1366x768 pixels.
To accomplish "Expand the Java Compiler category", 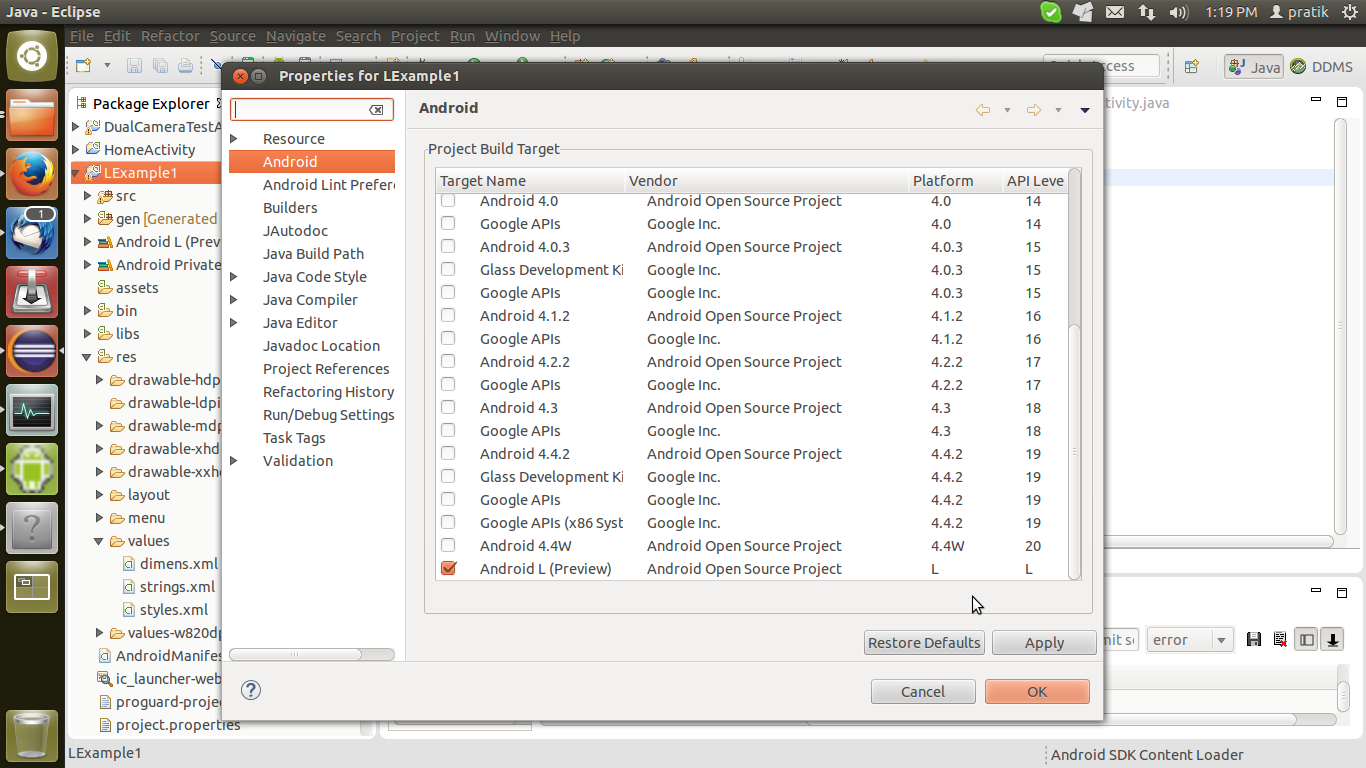I will click(x=234, y=299).
